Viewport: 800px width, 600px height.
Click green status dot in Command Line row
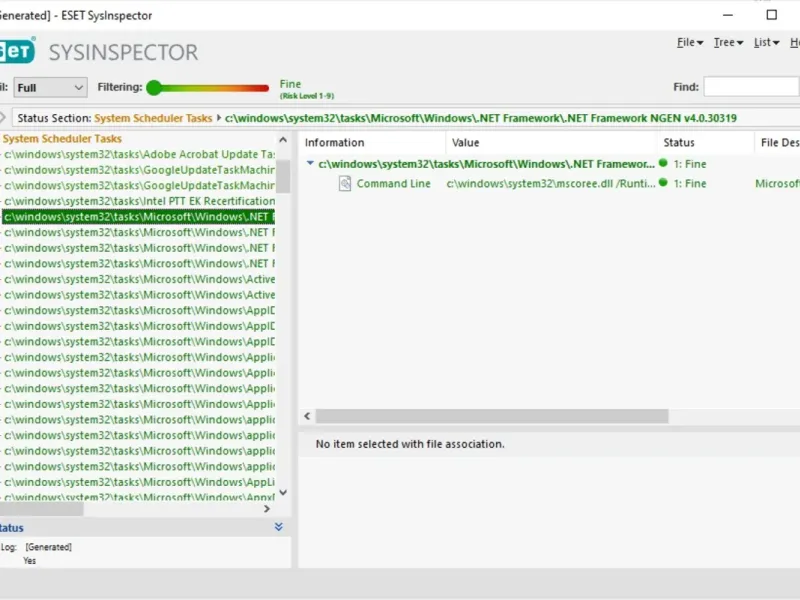click(x=663, y=182)
